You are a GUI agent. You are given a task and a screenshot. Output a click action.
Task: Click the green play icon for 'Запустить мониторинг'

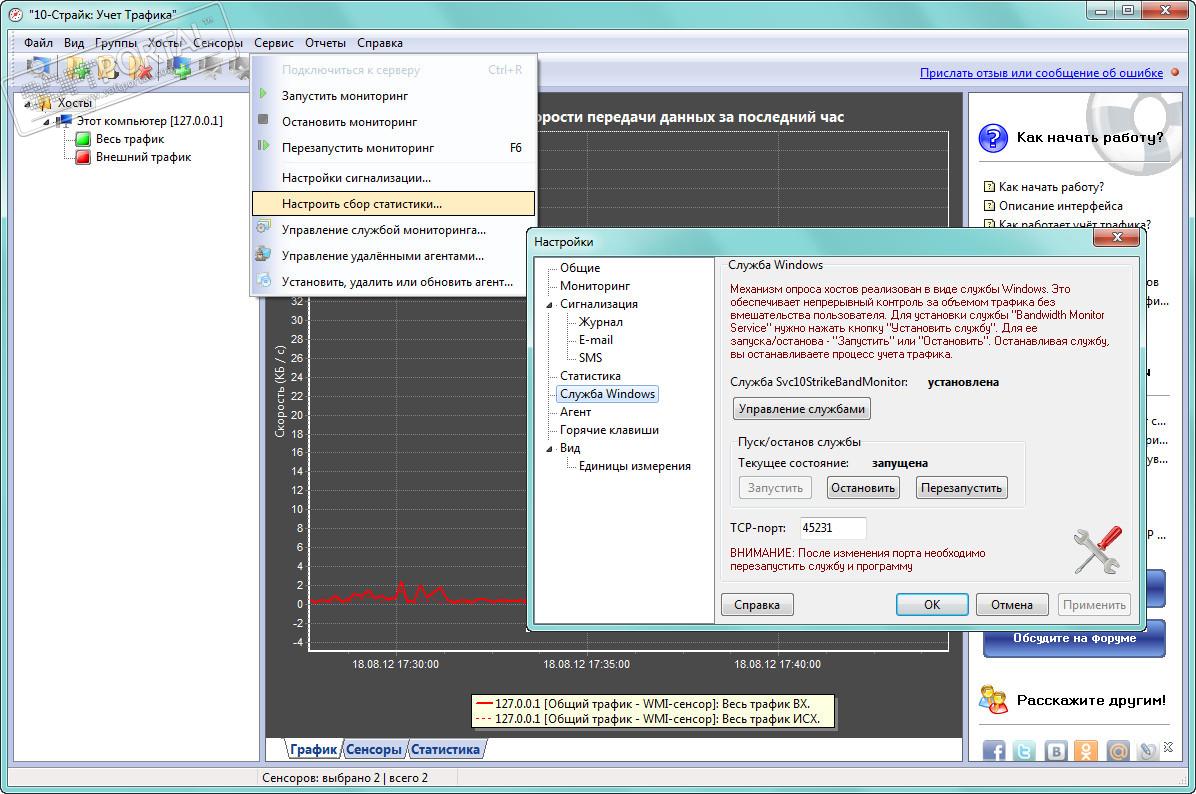(263, 95)
